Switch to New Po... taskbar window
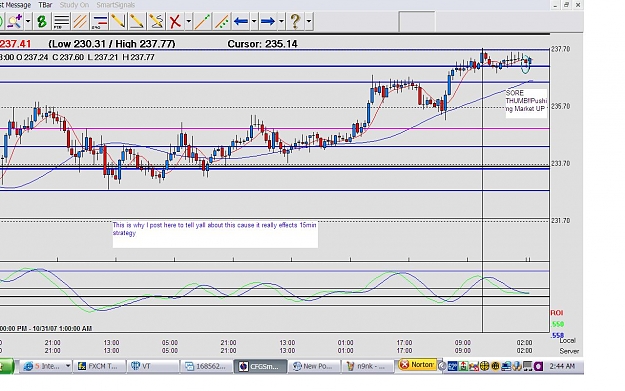This screenshot has height=391, width=625. click(314, 366)
